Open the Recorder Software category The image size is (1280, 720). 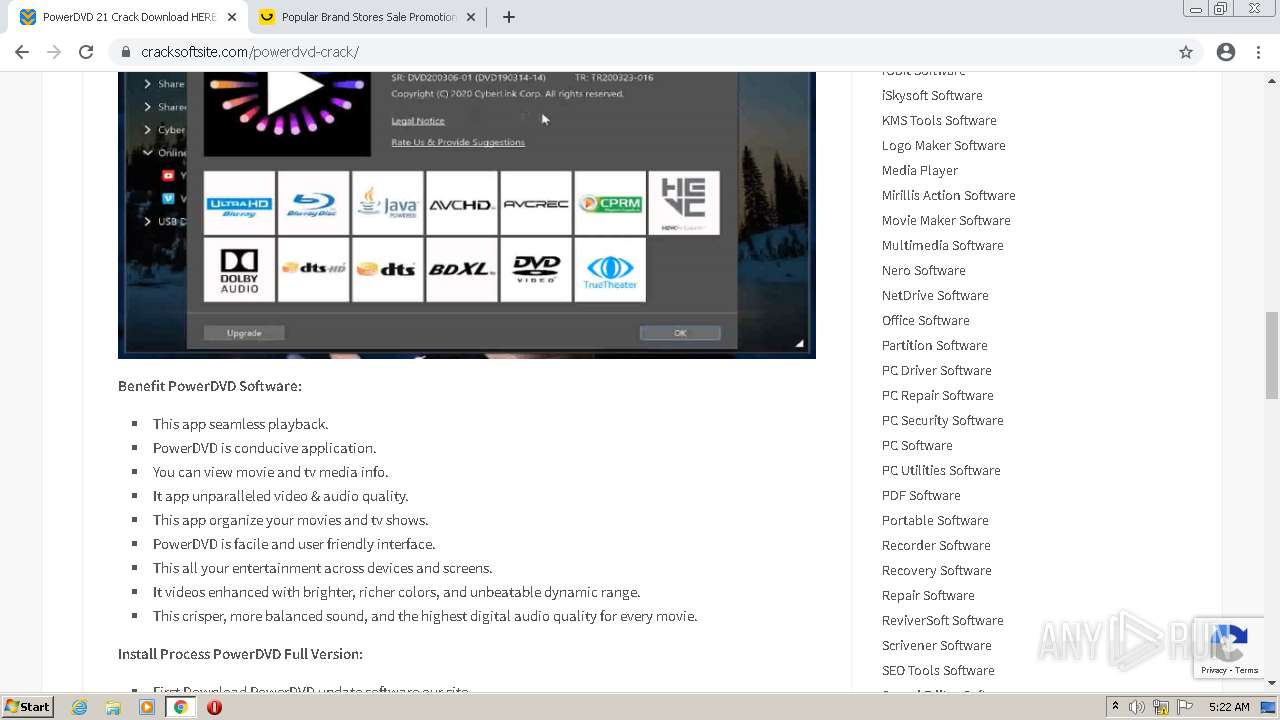click(x=937, y=545)
